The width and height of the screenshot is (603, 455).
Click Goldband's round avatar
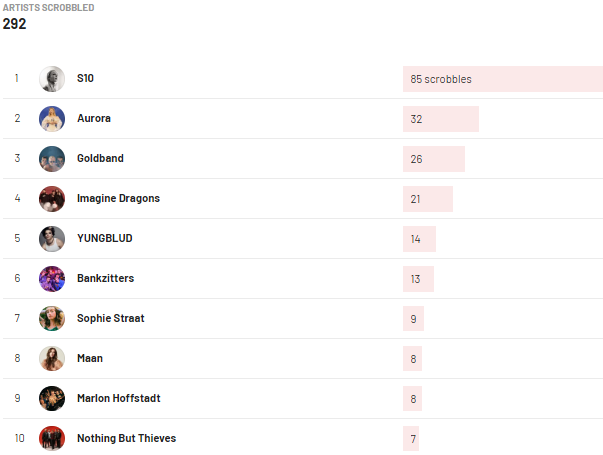[52, 159]
